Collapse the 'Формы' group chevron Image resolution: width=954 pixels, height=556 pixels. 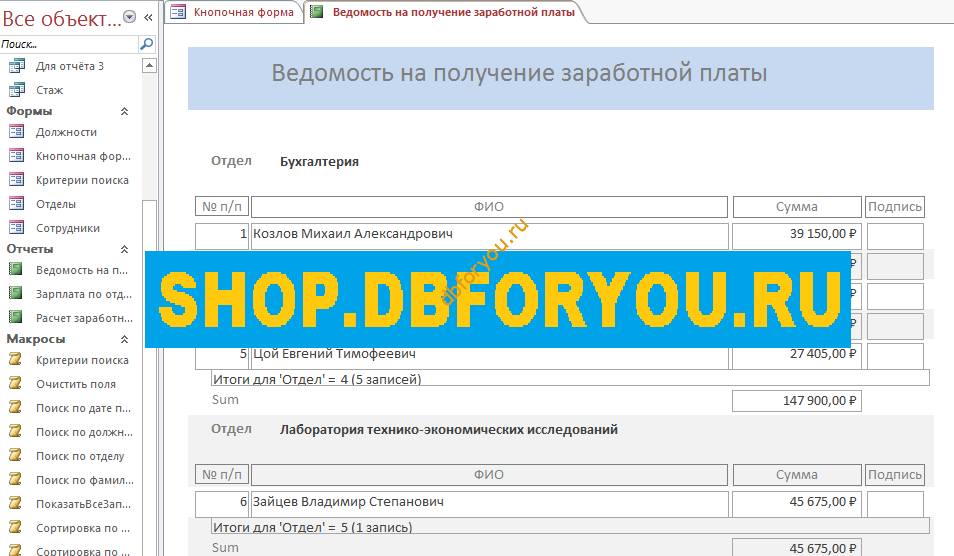pos(125,111)
